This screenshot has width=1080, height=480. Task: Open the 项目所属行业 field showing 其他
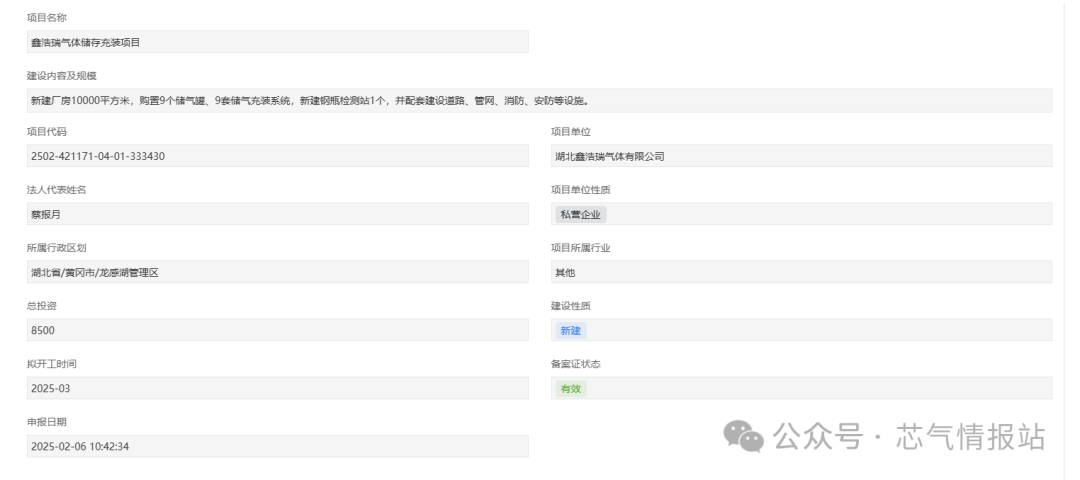(801, 272)
